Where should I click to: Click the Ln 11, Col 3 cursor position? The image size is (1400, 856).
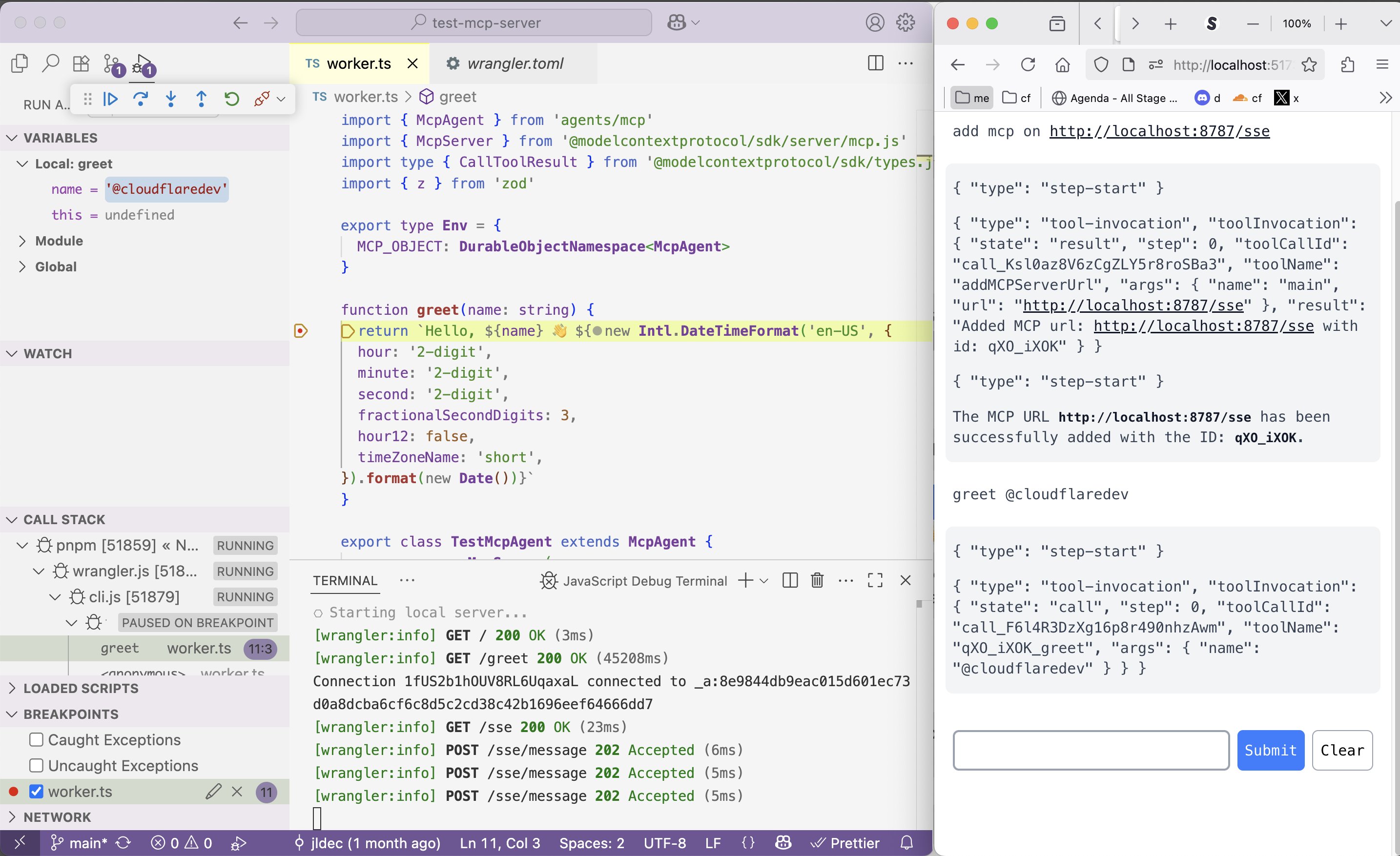(x=500, y=843)
